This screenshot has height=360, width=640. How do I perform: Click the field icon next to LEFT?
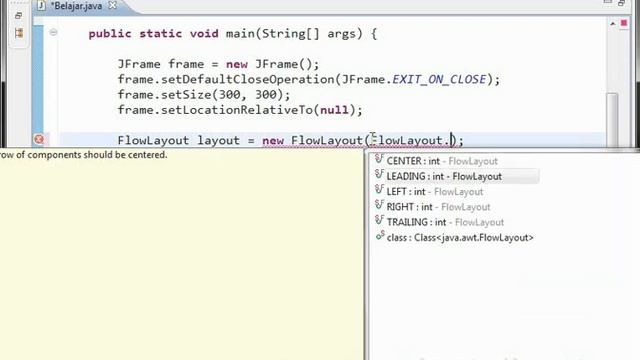379,190
